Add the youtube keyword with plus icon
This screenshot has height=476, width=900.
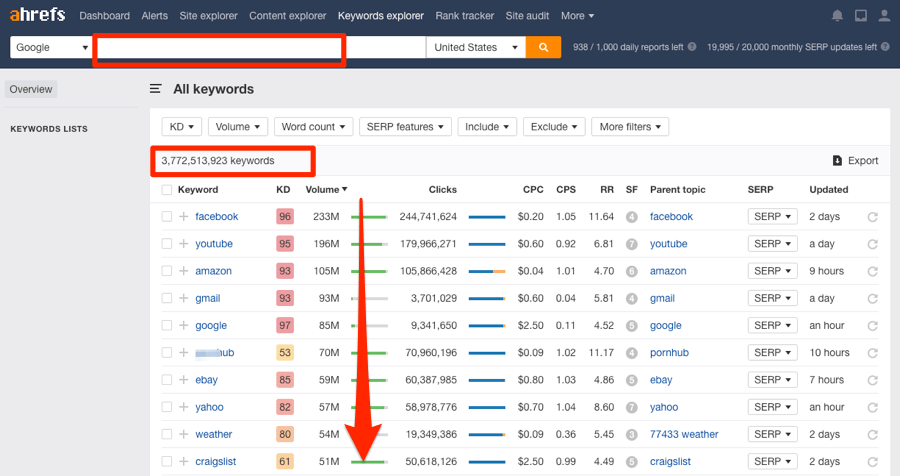(184, 243)
